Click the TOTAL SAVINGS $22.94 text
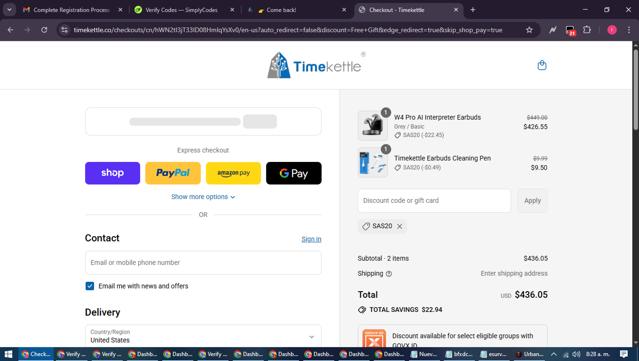Viewport: 639px width, 361px height. tap(405, 310)
